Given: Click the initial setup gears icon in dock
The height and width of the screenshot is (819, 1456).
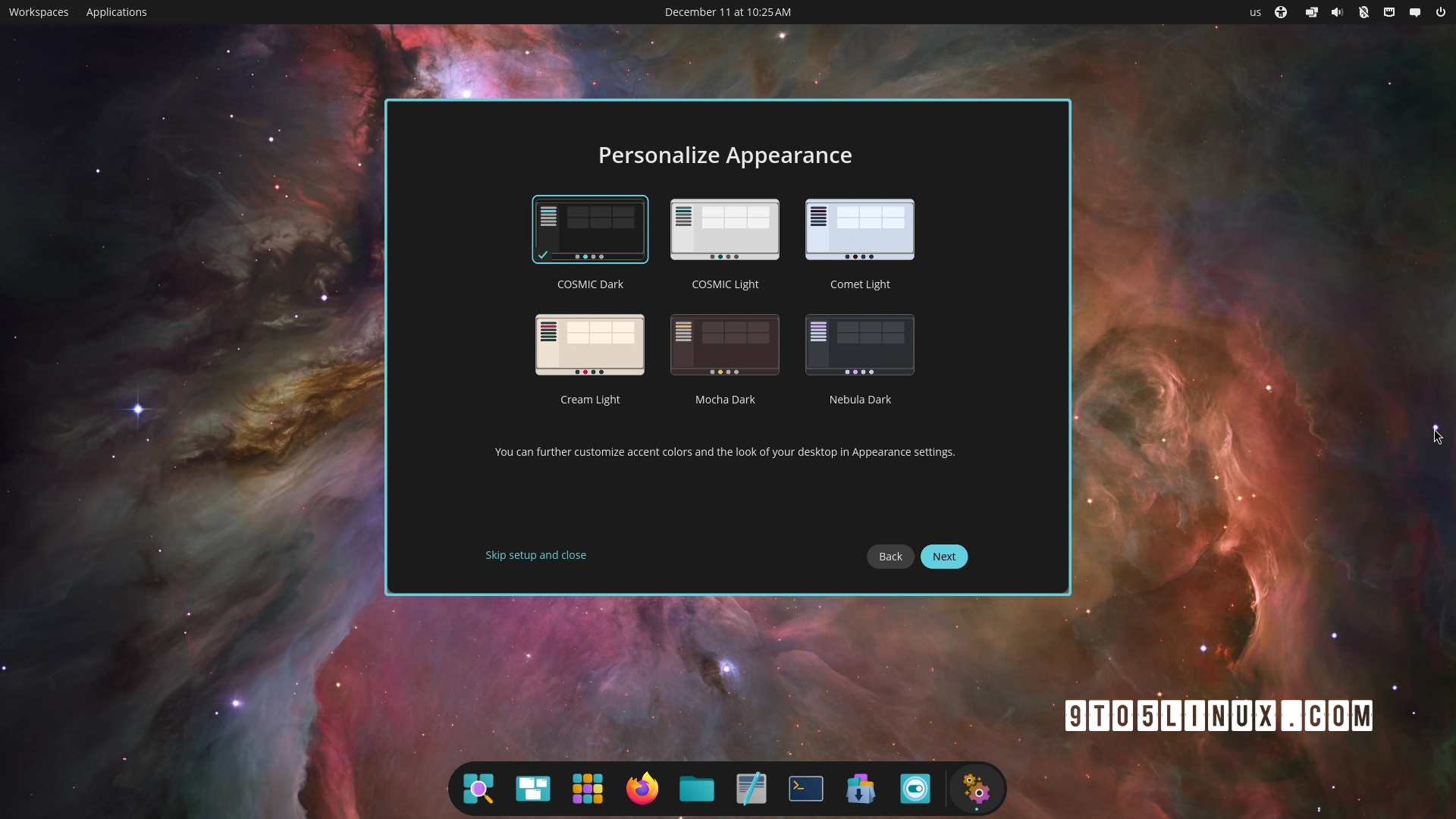Looking at the screenshot, I should [x=977, y=789].
